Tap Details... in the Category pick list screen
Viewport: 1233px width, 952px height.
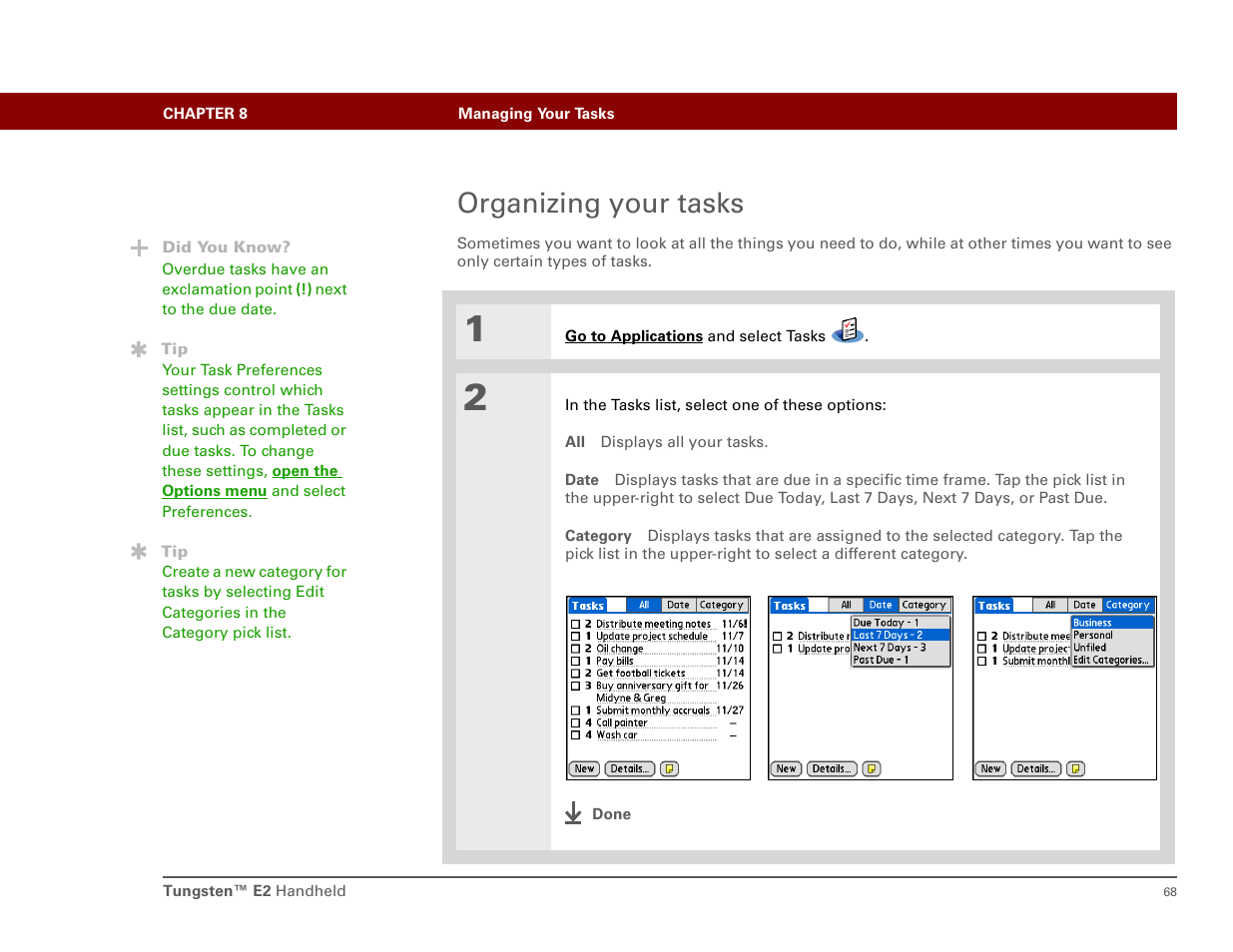(1035, 769)
